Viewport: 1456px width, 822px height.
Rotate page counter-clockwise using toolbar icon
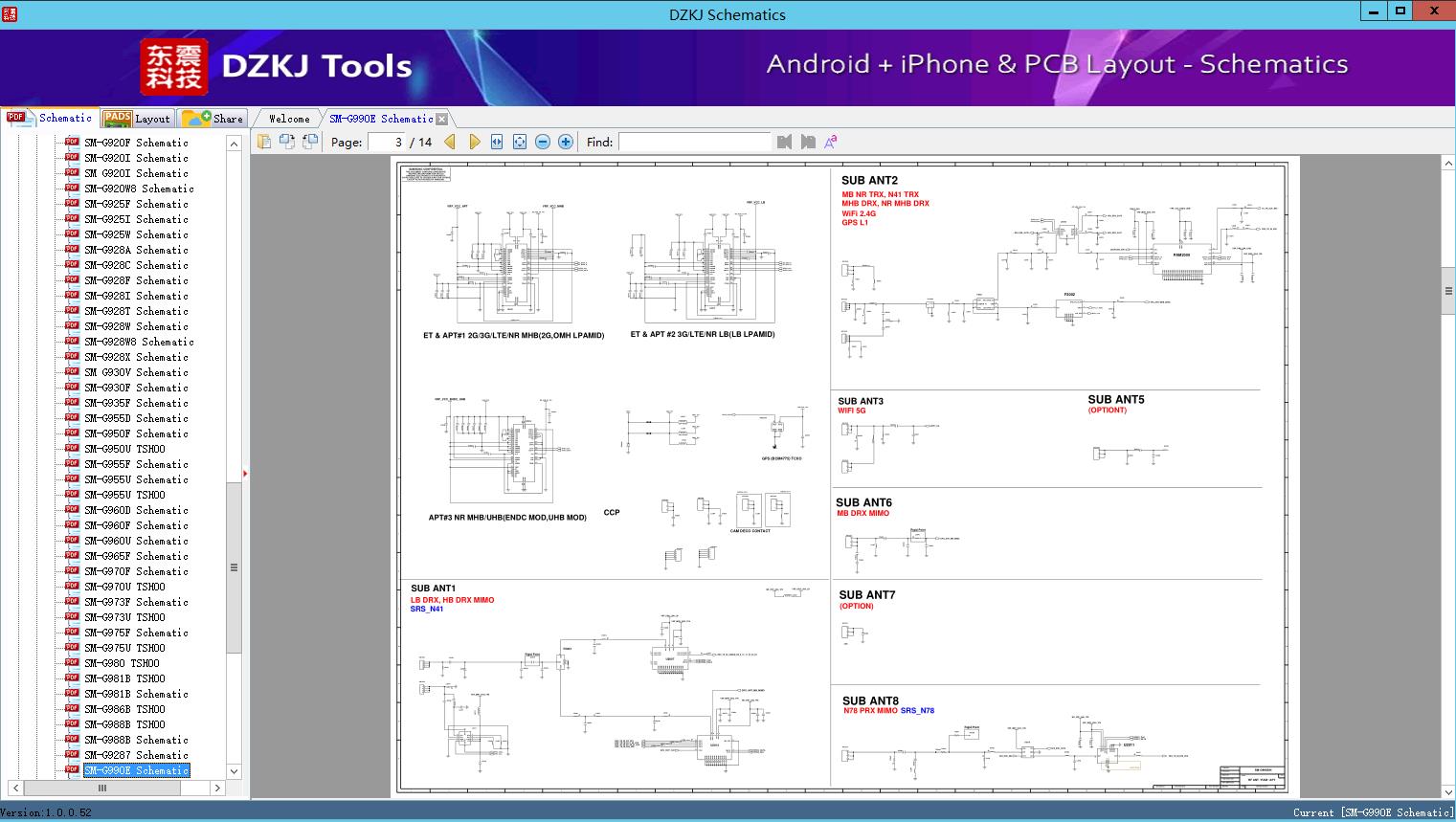tap(310, 142)
